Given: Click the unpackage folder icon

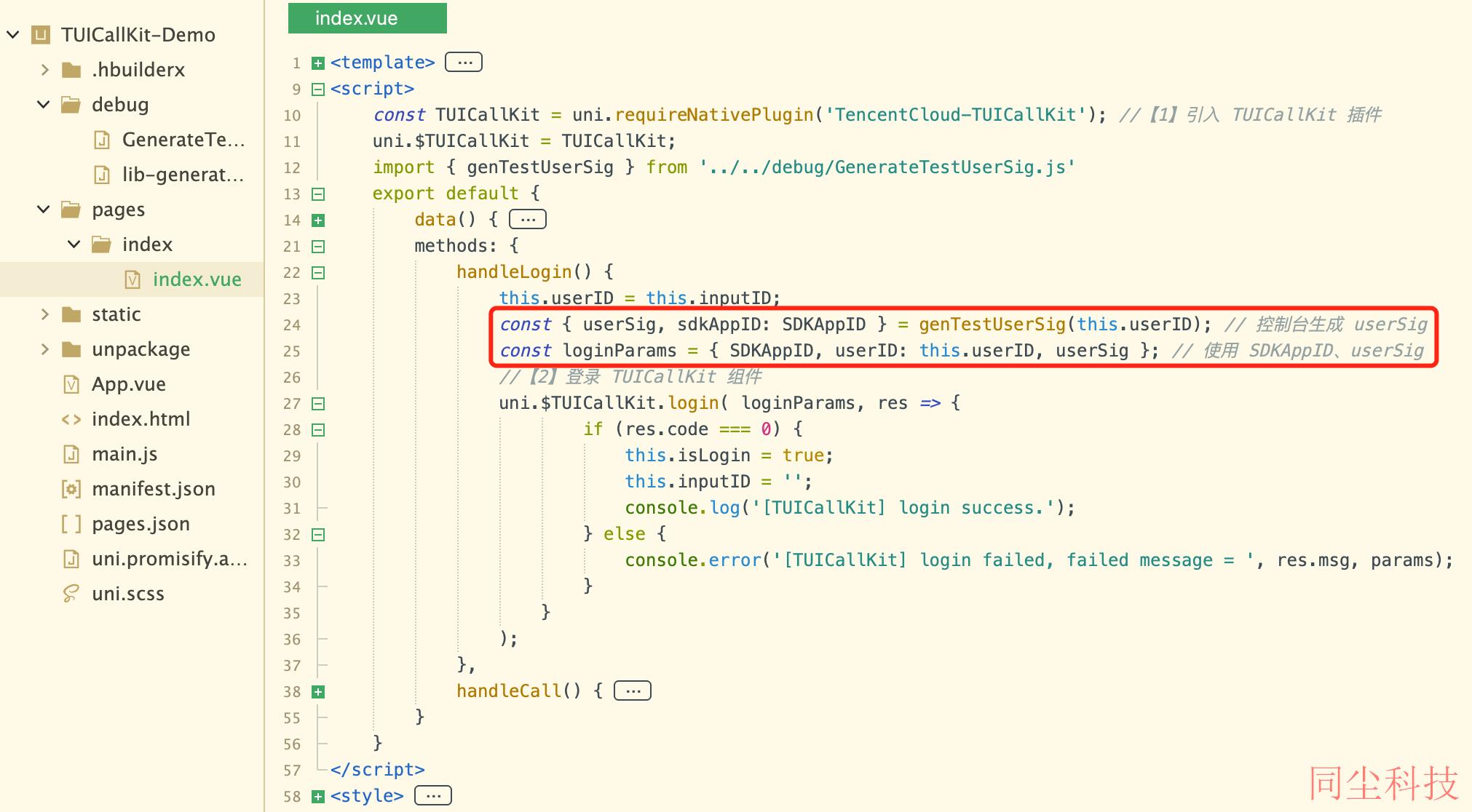Looking at the screenshot, I should [x=71, y=349].
